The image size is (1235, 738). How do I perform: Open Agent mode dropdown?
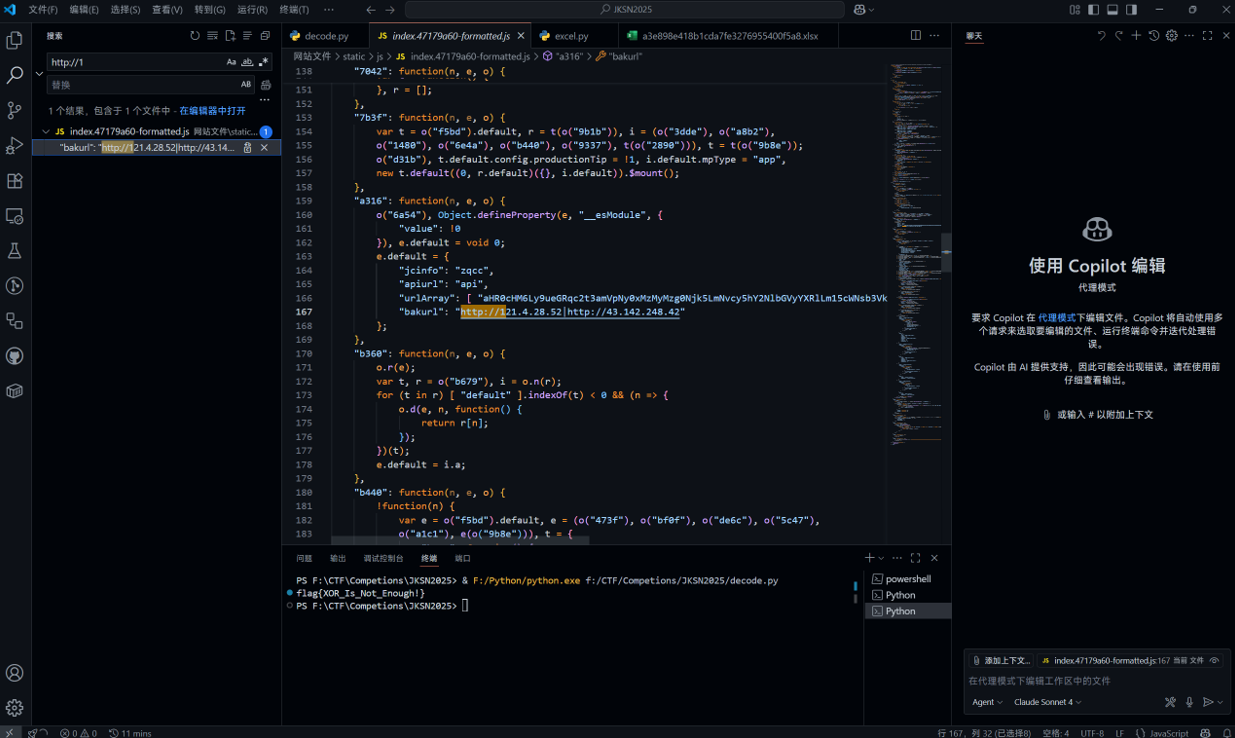tap(987, 702)
